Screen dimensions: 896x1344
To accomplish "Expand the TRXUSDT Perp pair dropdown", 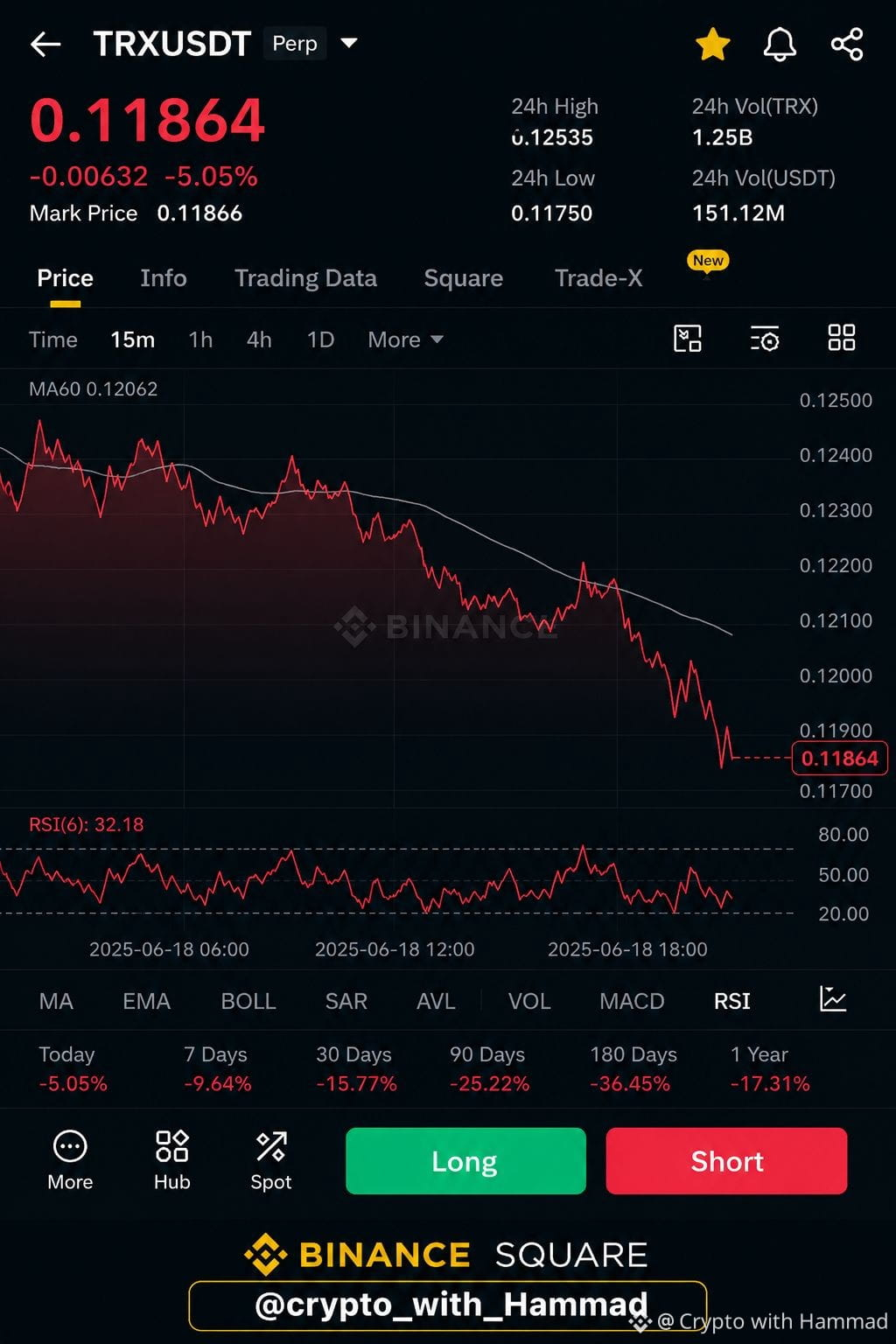I will point(349,43).
